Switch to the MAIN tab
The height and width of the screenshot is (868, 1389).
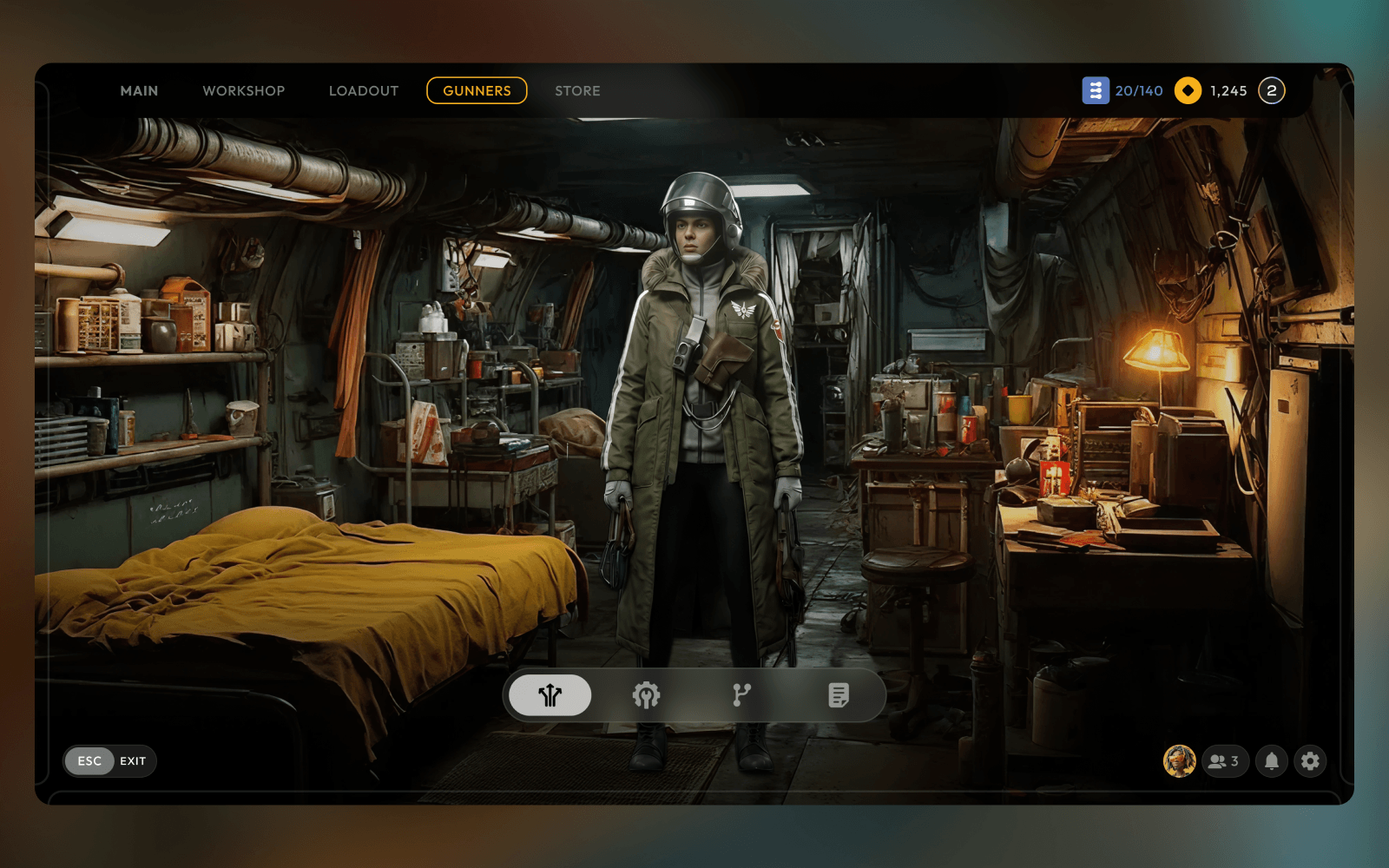[139, 91]
